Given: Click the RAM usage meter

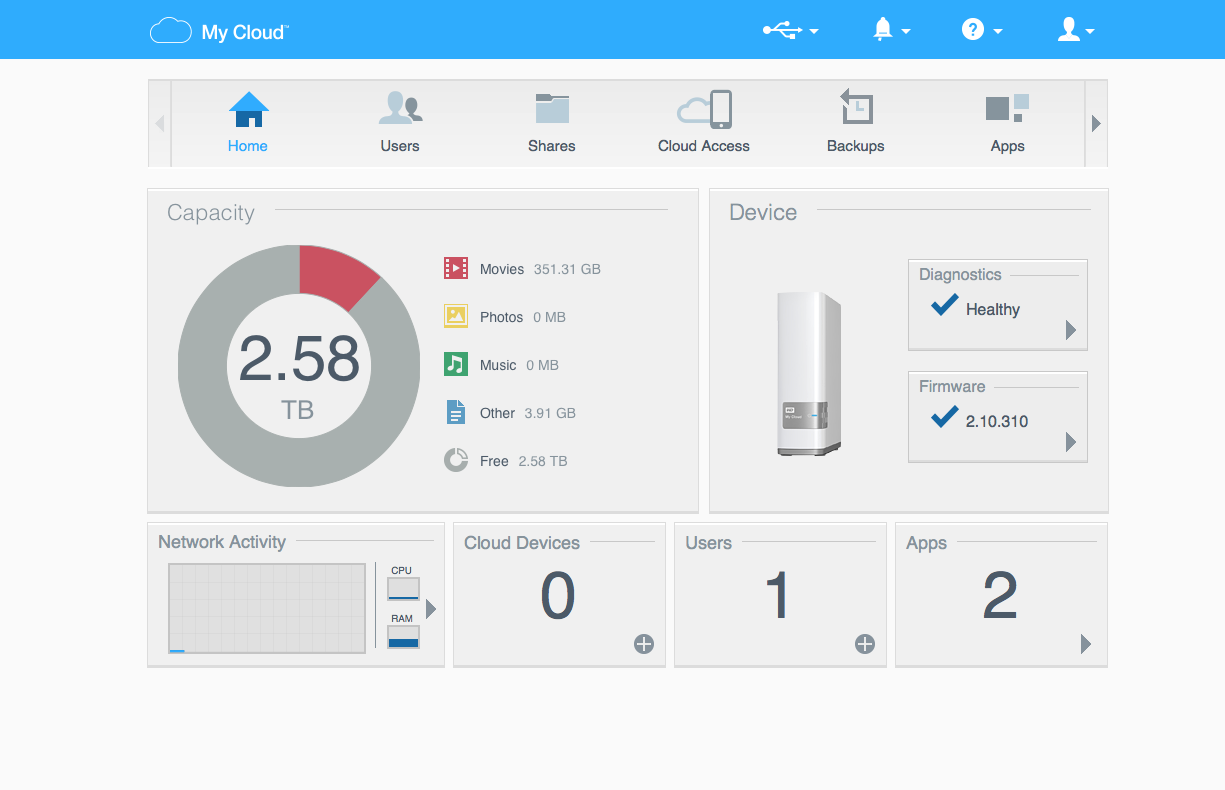Looking at the screenshot, I should point(403,637).
